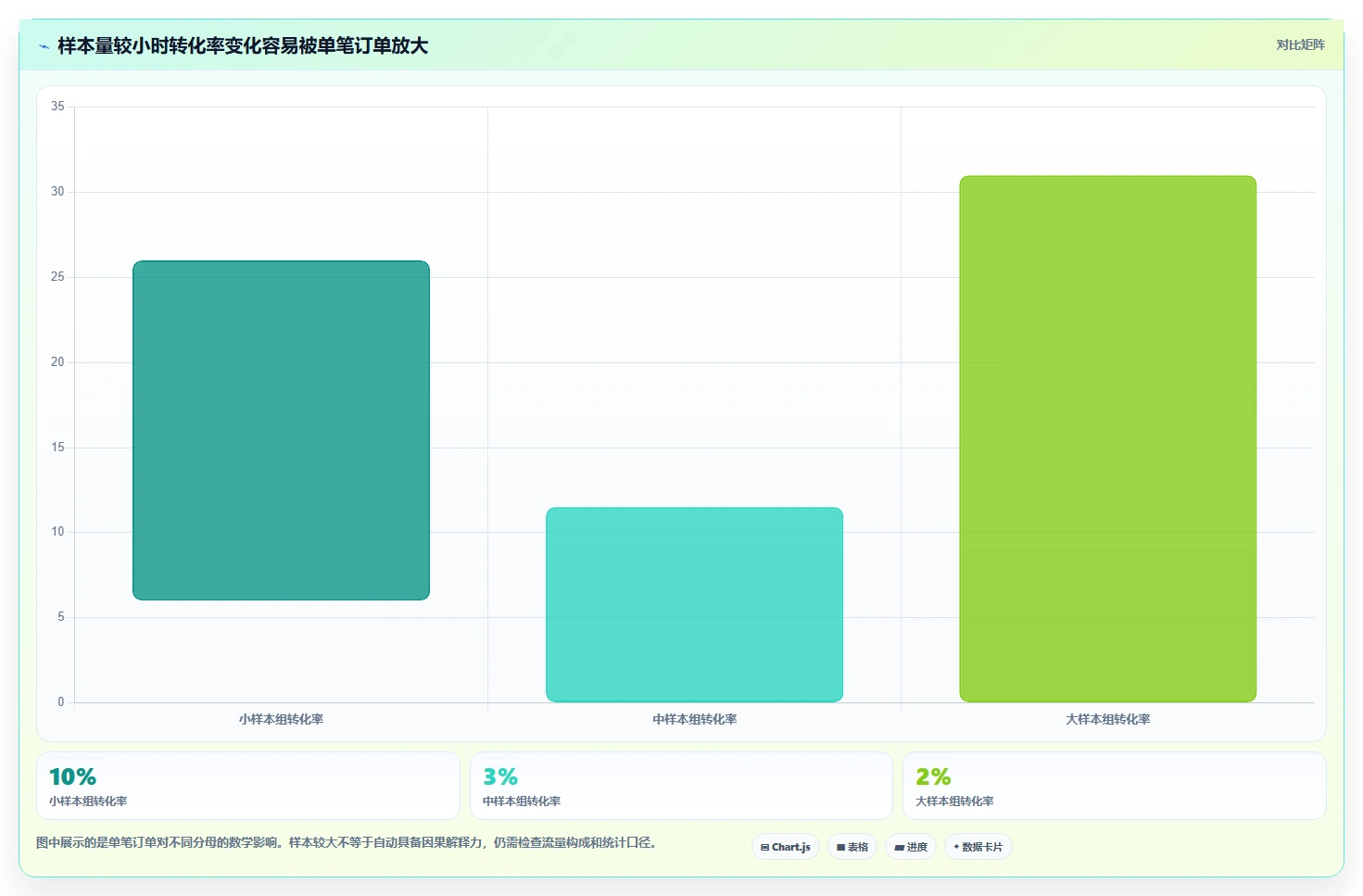Click the x-axis label 大样本组转化率
Screen dimensions: 1363x896
coord(1108,719)
